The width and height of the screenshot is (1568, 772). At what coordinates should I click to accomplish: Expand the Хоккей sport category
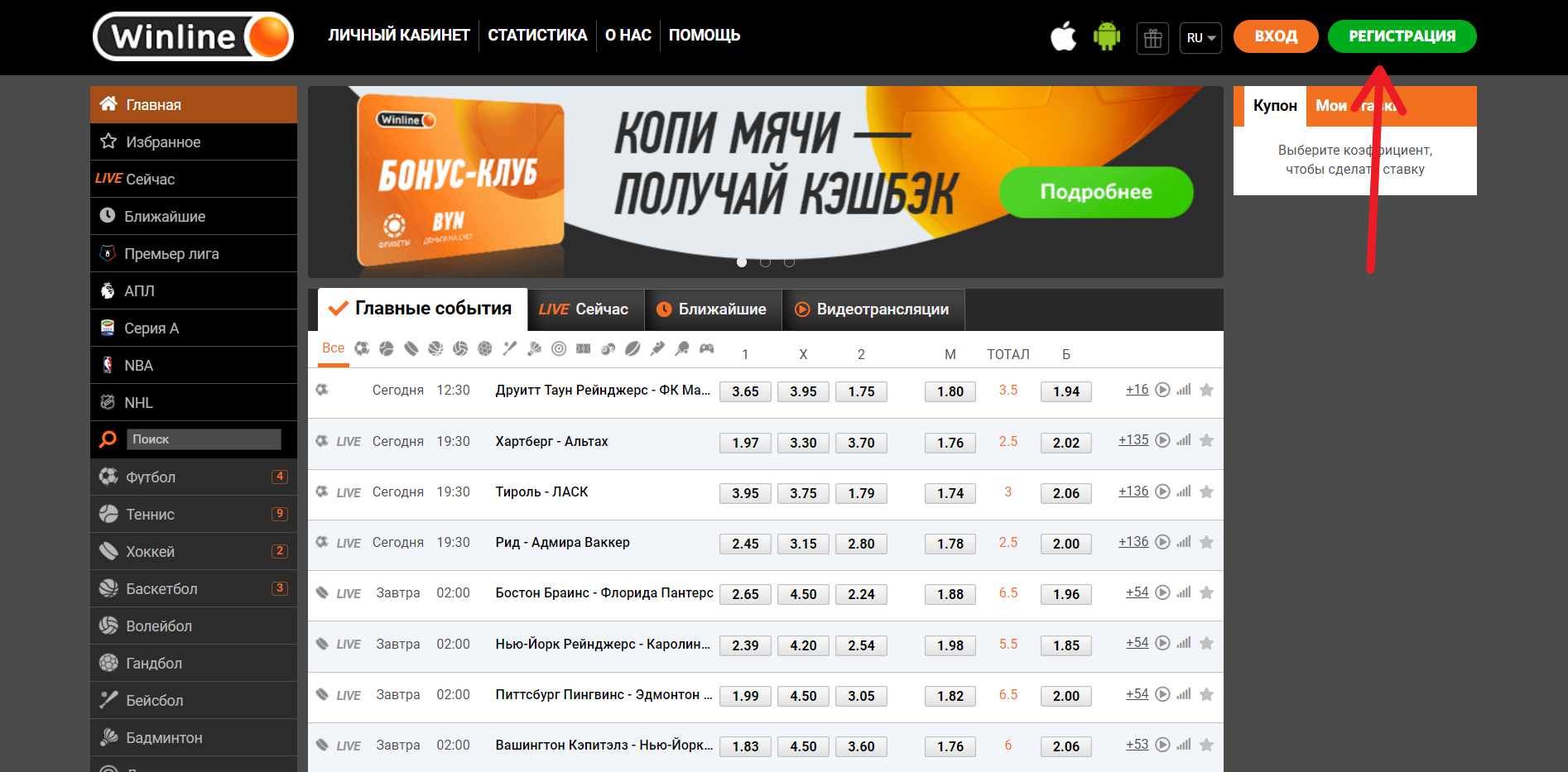[x=194, y=551]
